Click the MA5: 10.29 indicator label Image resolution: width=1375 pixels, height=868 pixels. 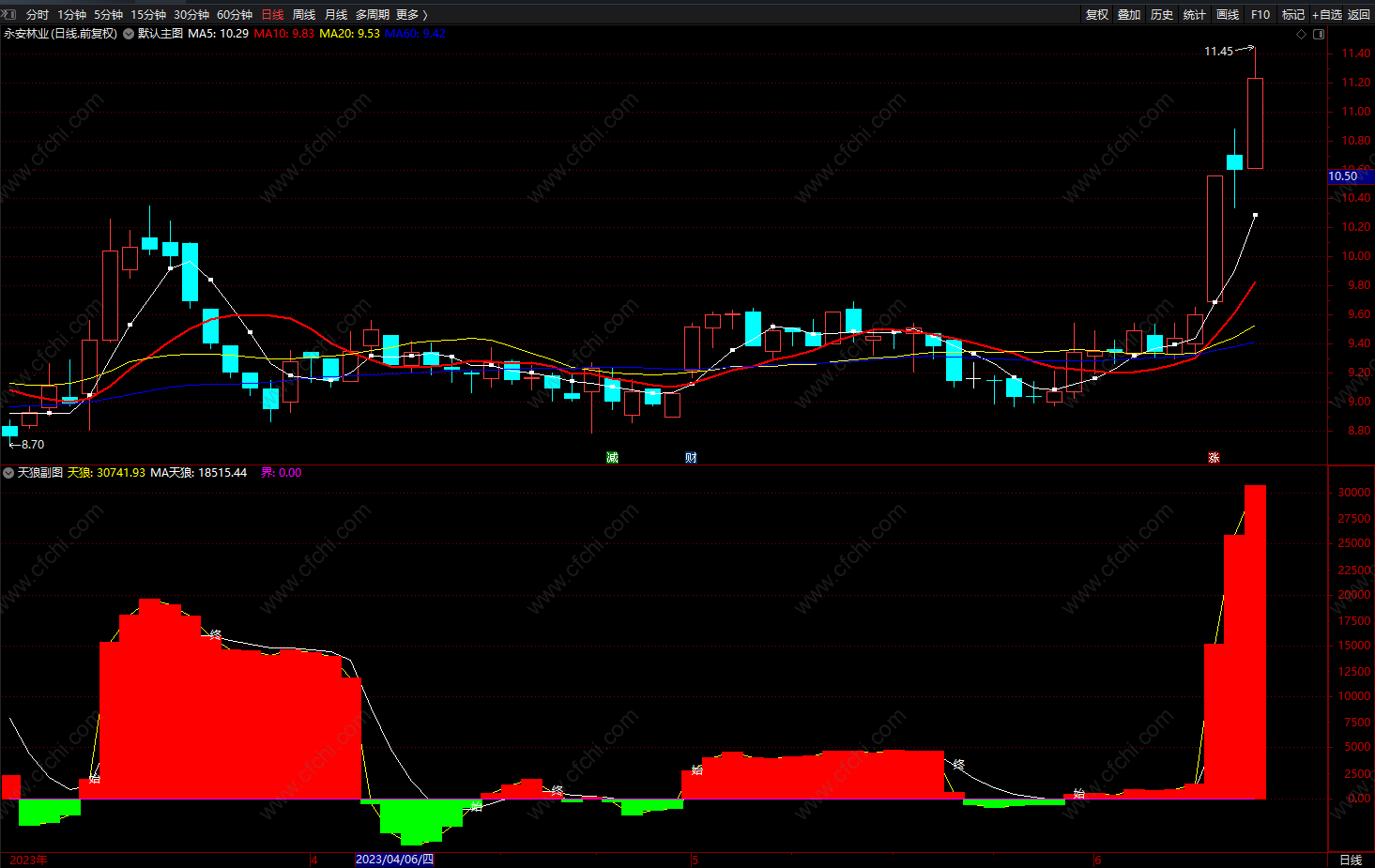point(219,34)
